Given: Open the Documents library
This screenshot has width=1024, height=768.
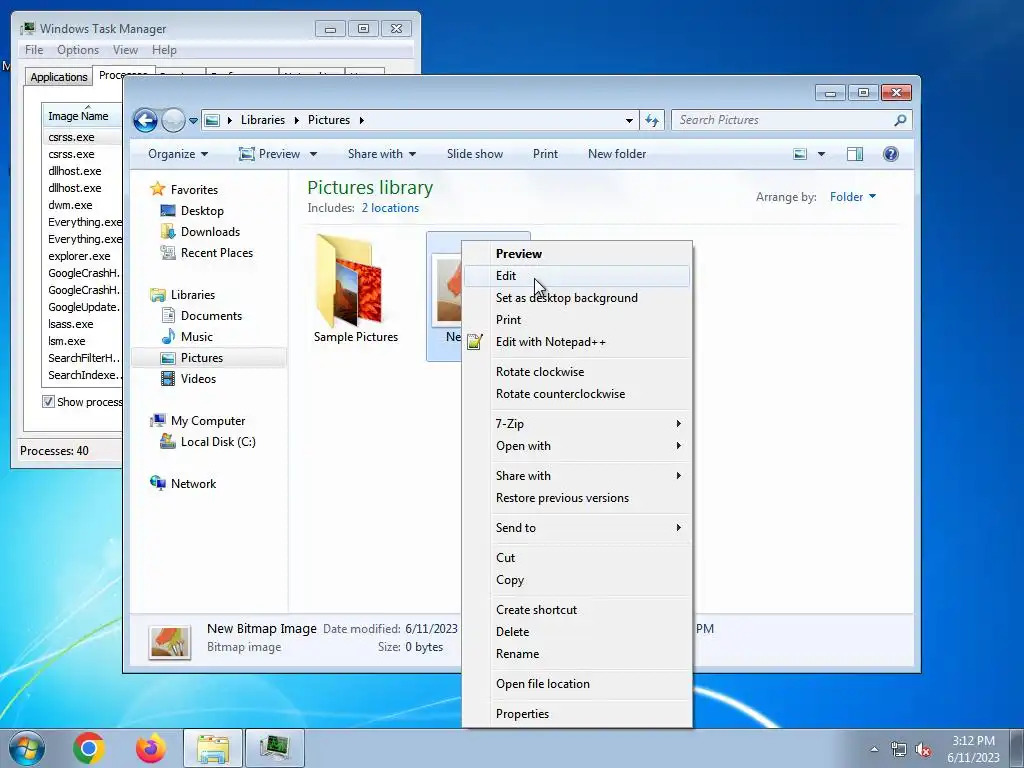Looking at the screenshot, I should pos(211,316).
